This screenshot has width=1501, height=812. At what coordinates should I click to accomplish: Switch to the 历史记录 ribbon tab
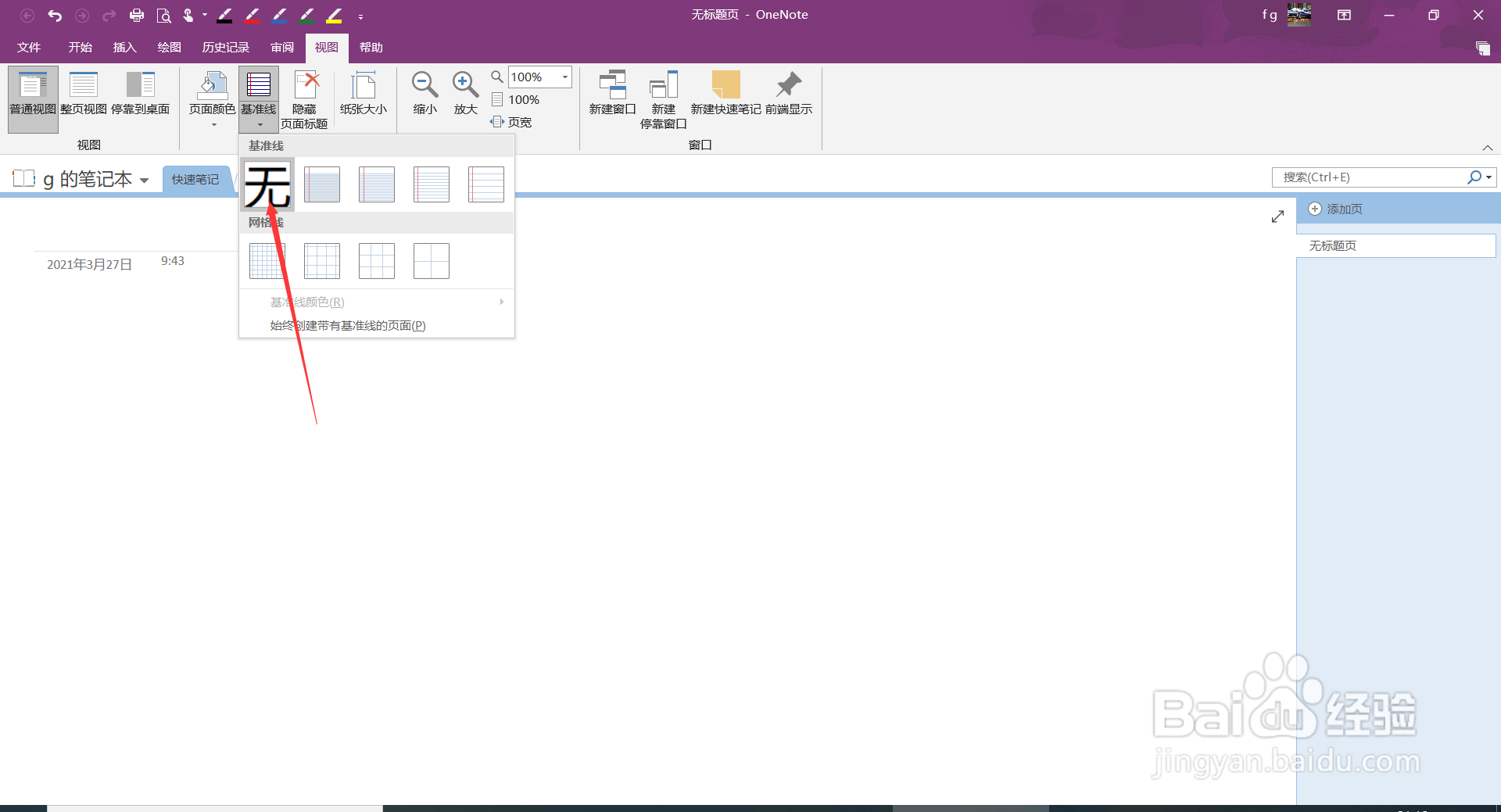225,48
